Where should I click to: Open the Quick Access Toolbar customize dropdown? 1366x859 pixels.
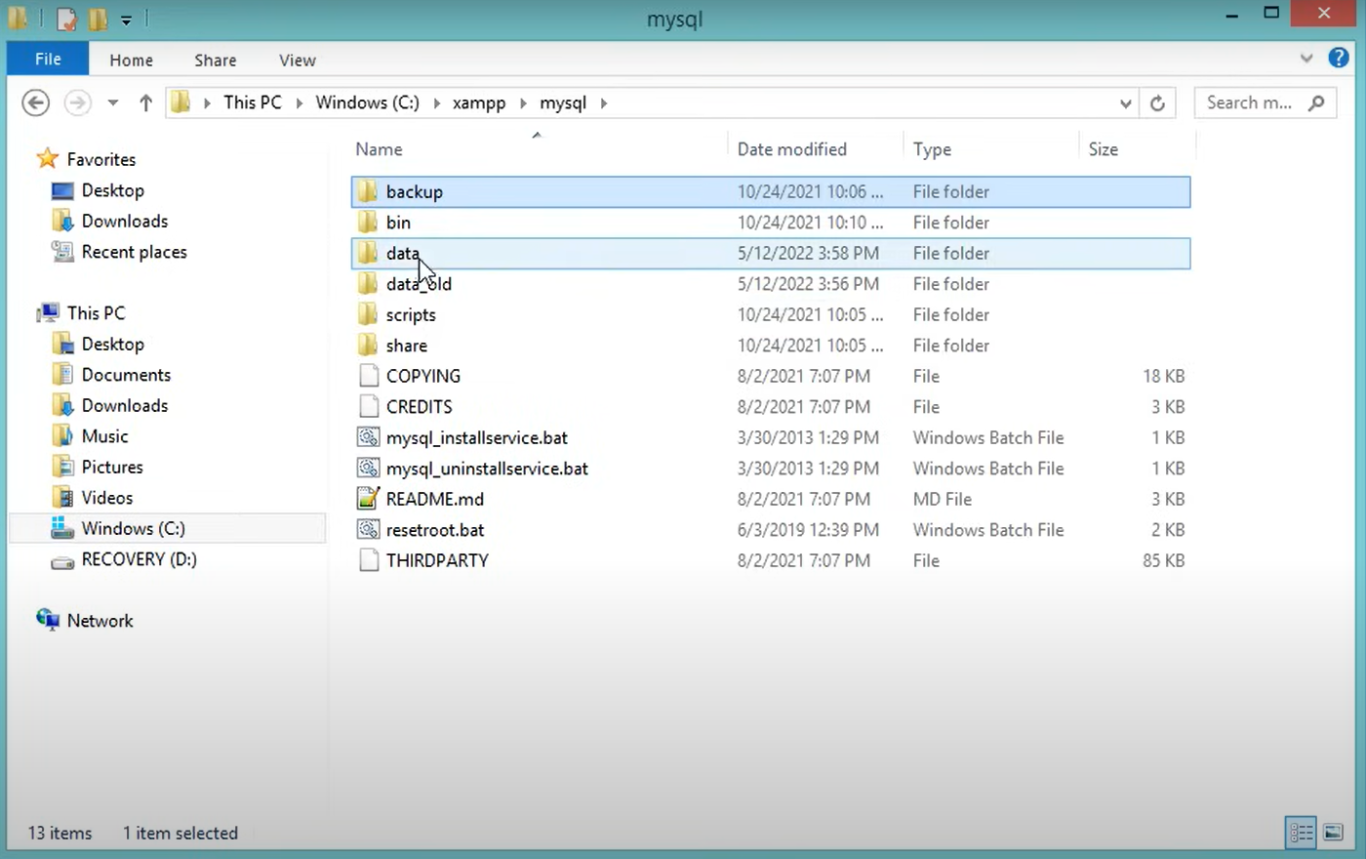126,18
